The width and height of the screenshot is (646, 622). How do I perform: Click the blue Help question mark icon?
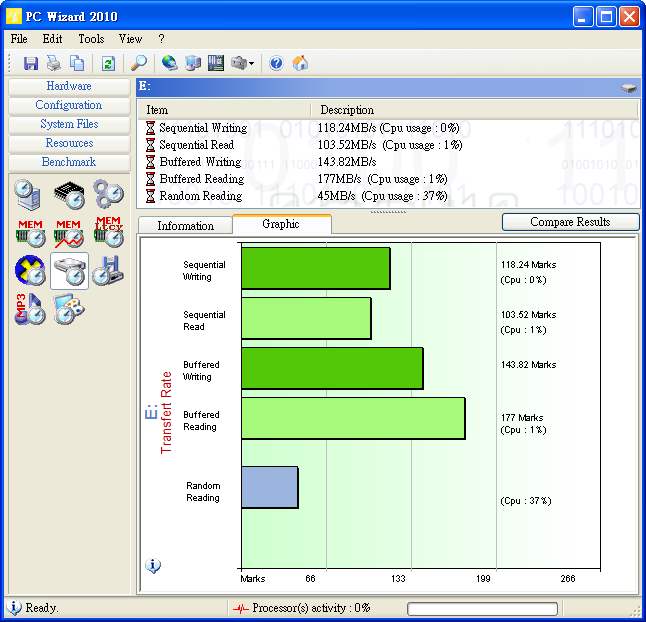(276, 63)
